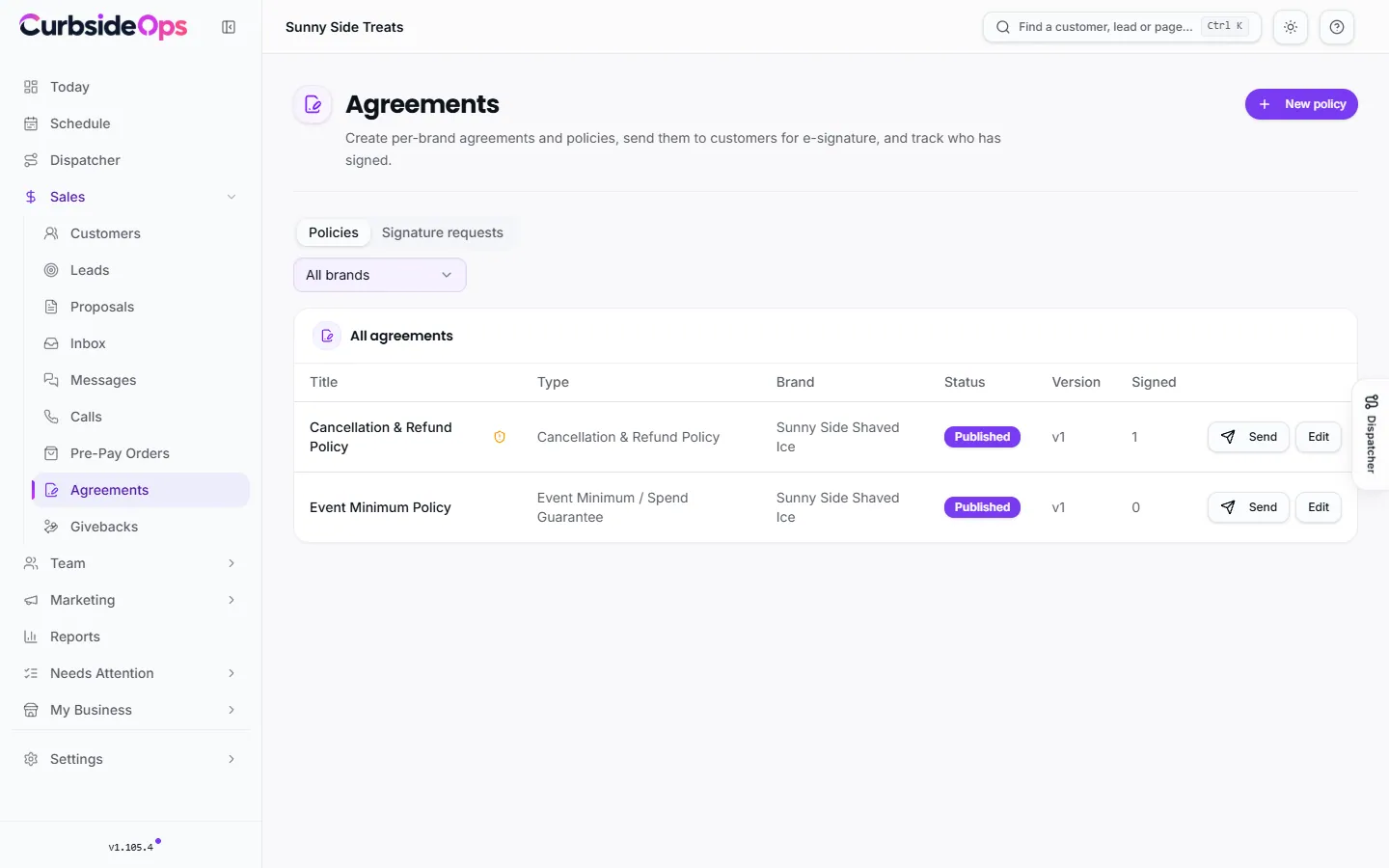This screenshot has width=1389, height=868.
Task: Click the version v1.105.4 label
Action: click(131, 848)
